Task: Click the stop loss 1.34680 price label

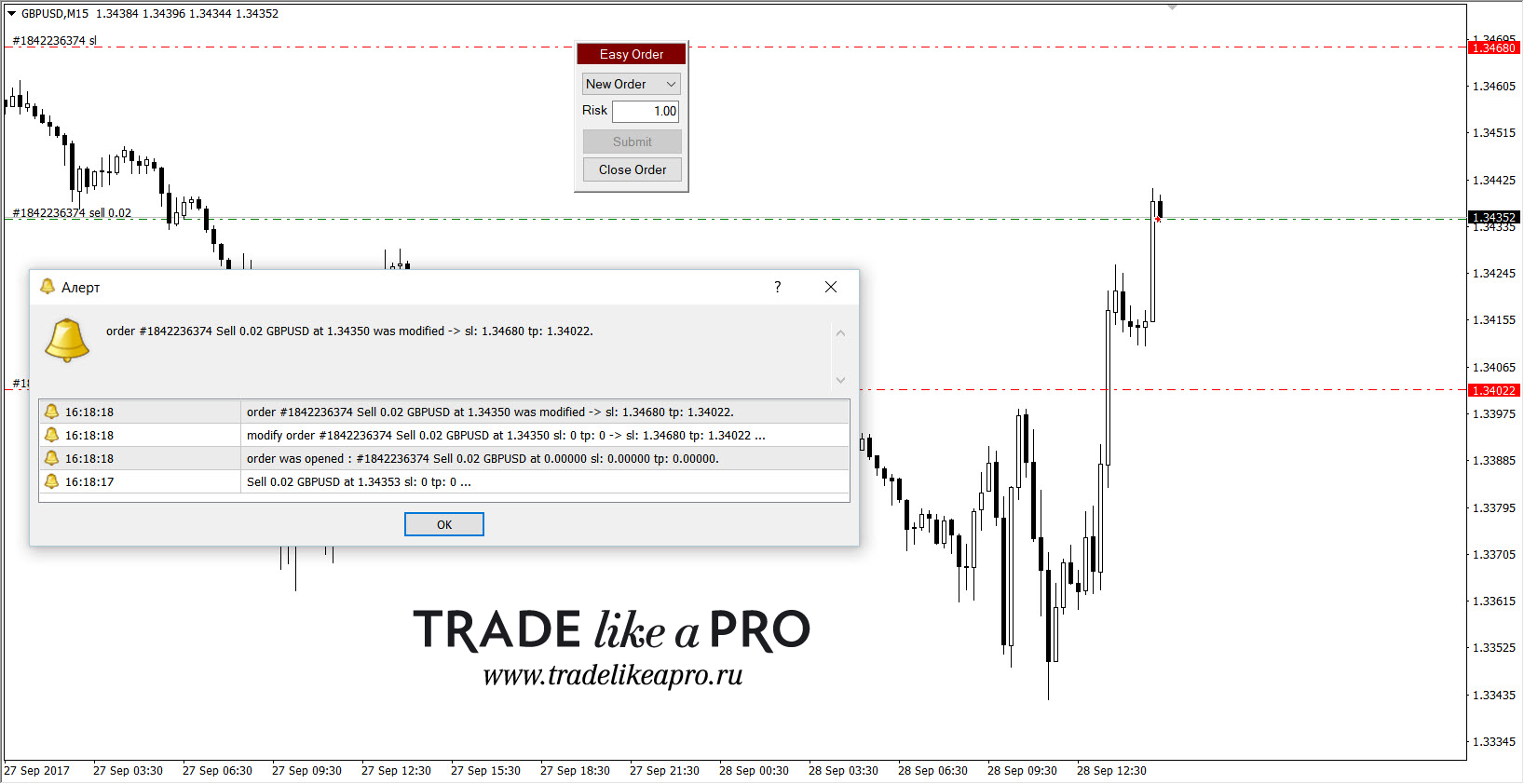Action: point(1494,47)
